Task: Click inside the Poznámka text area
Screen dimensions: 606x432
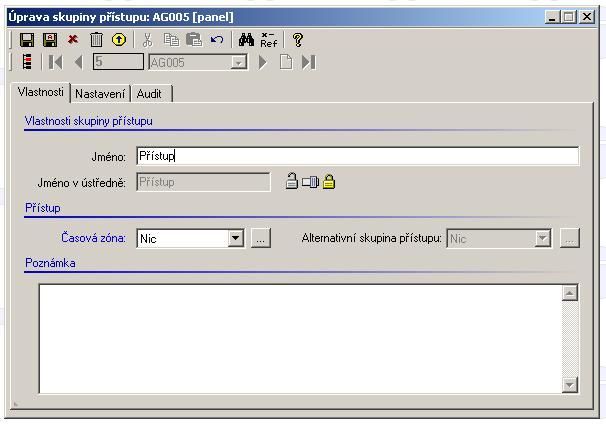Action: coord(300,338)
